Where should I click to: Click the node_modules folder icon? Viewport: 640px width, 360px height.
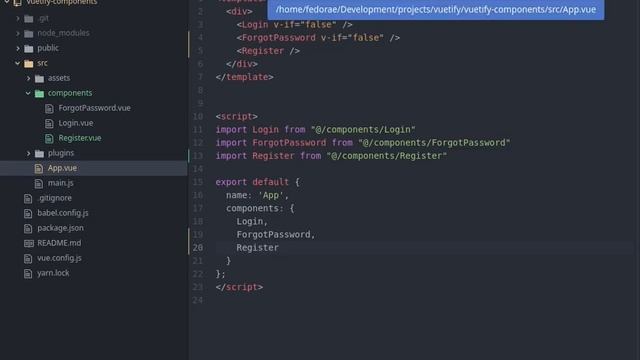click(x=29, y=33)
